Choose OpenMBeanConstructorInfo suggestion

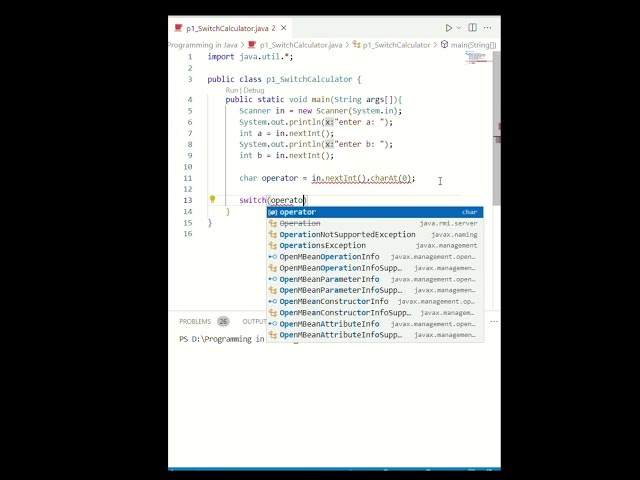click(375, 301)
